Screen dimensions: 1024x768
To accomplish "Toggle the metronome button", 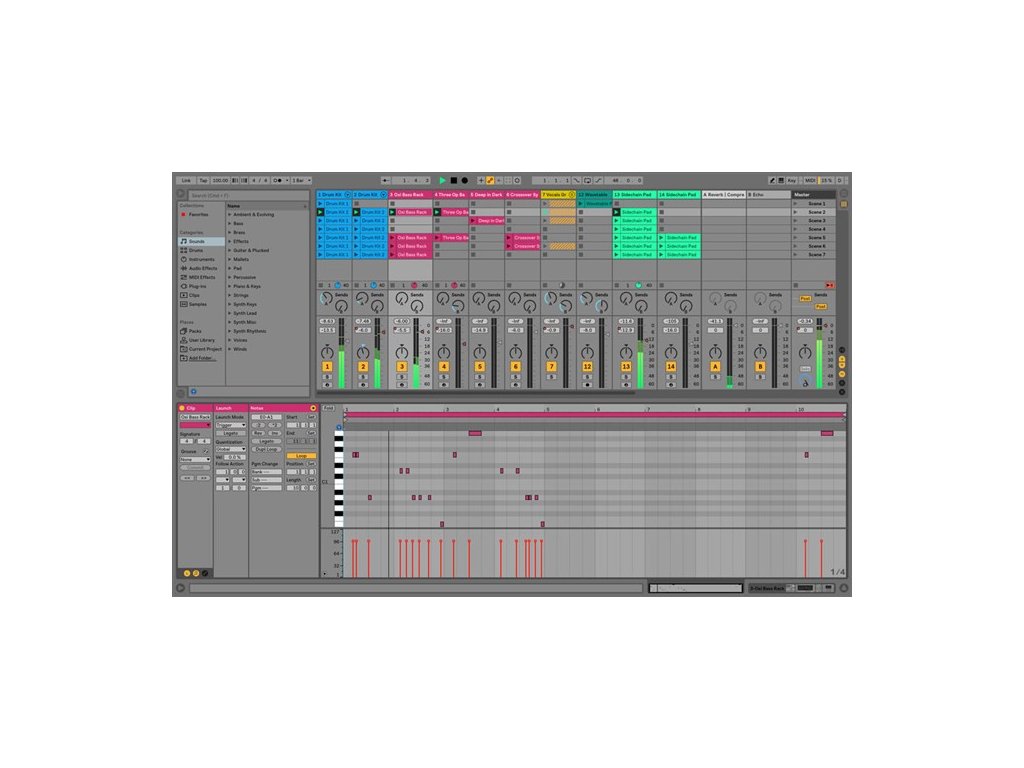I will tap(280, 180).
